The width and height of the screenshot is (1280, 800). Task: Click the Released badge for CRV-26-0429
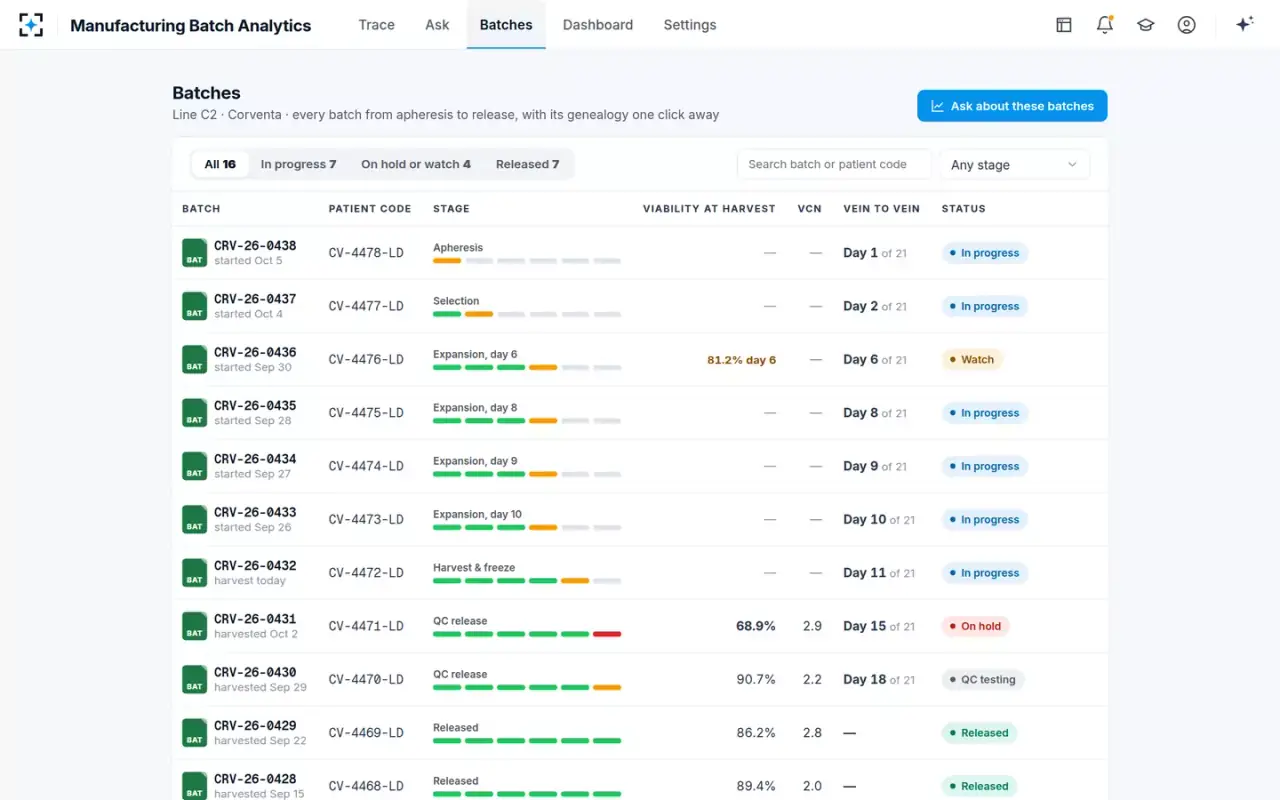coord(979,733)
